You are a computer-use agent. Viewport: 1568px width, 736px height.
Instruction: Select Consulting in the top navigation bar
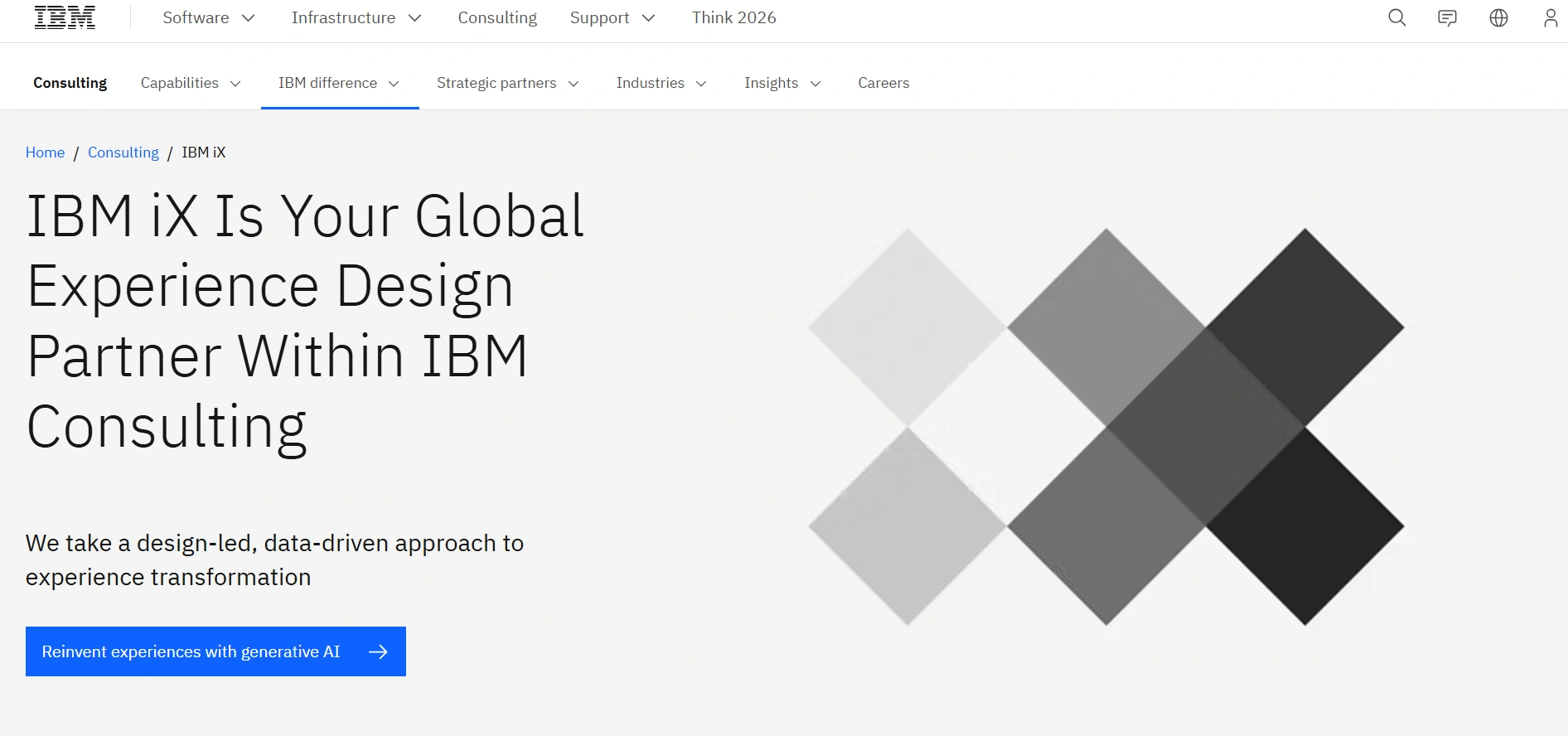(x=497, y=17)
